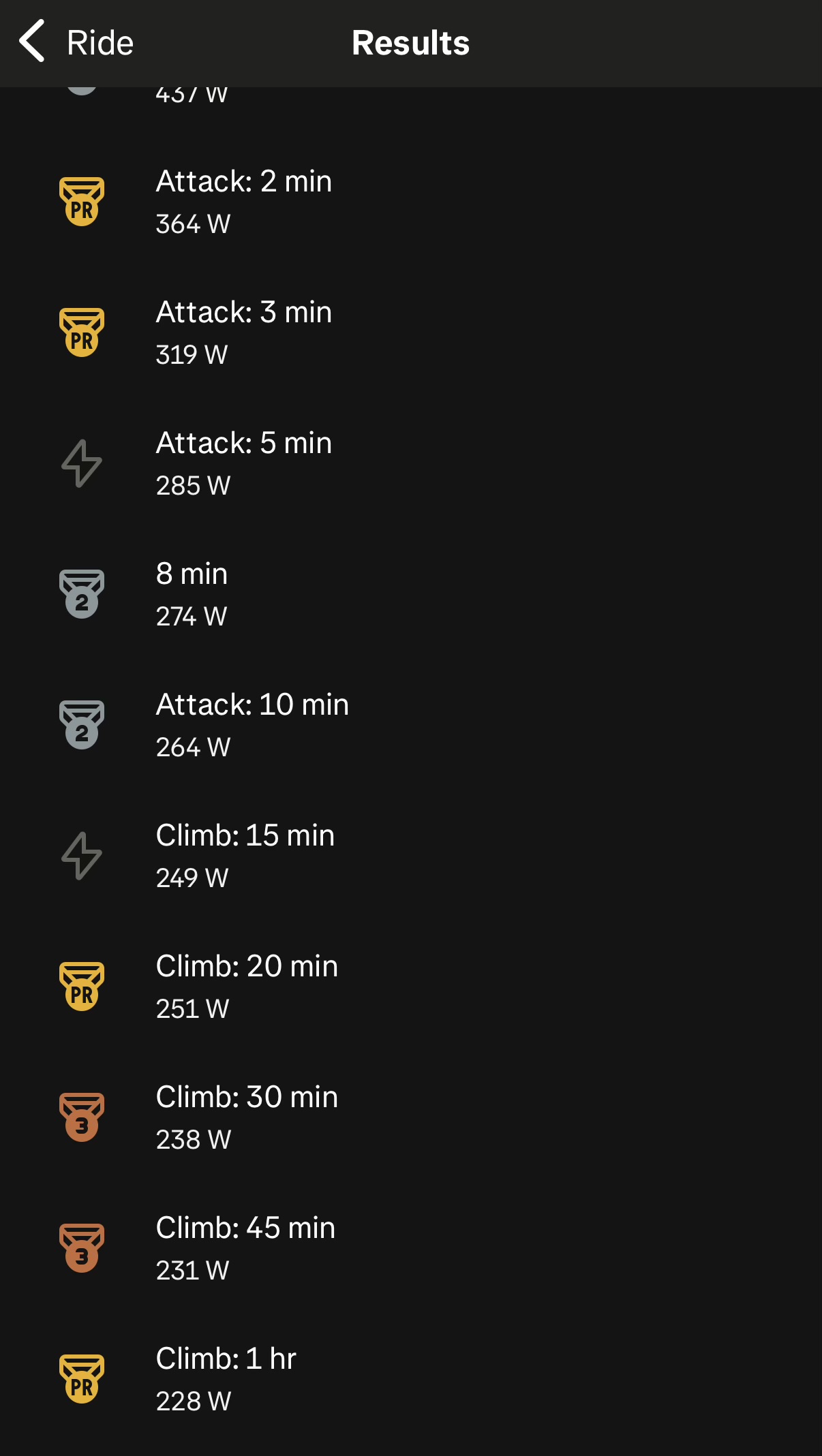Tap the gold PR medal for Attack: 2 min
Screen dimensions: 822x1456
82,202
